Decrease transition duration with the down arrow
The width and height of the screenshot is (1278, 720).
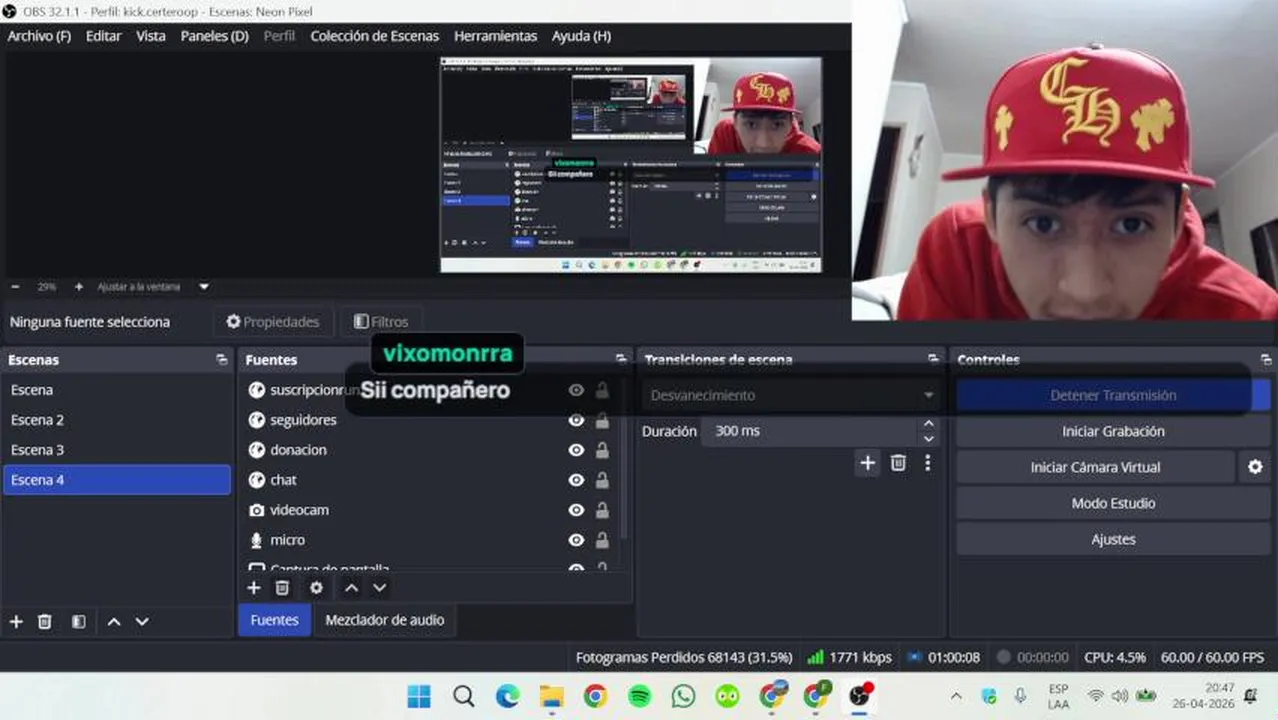pos(929,438)
